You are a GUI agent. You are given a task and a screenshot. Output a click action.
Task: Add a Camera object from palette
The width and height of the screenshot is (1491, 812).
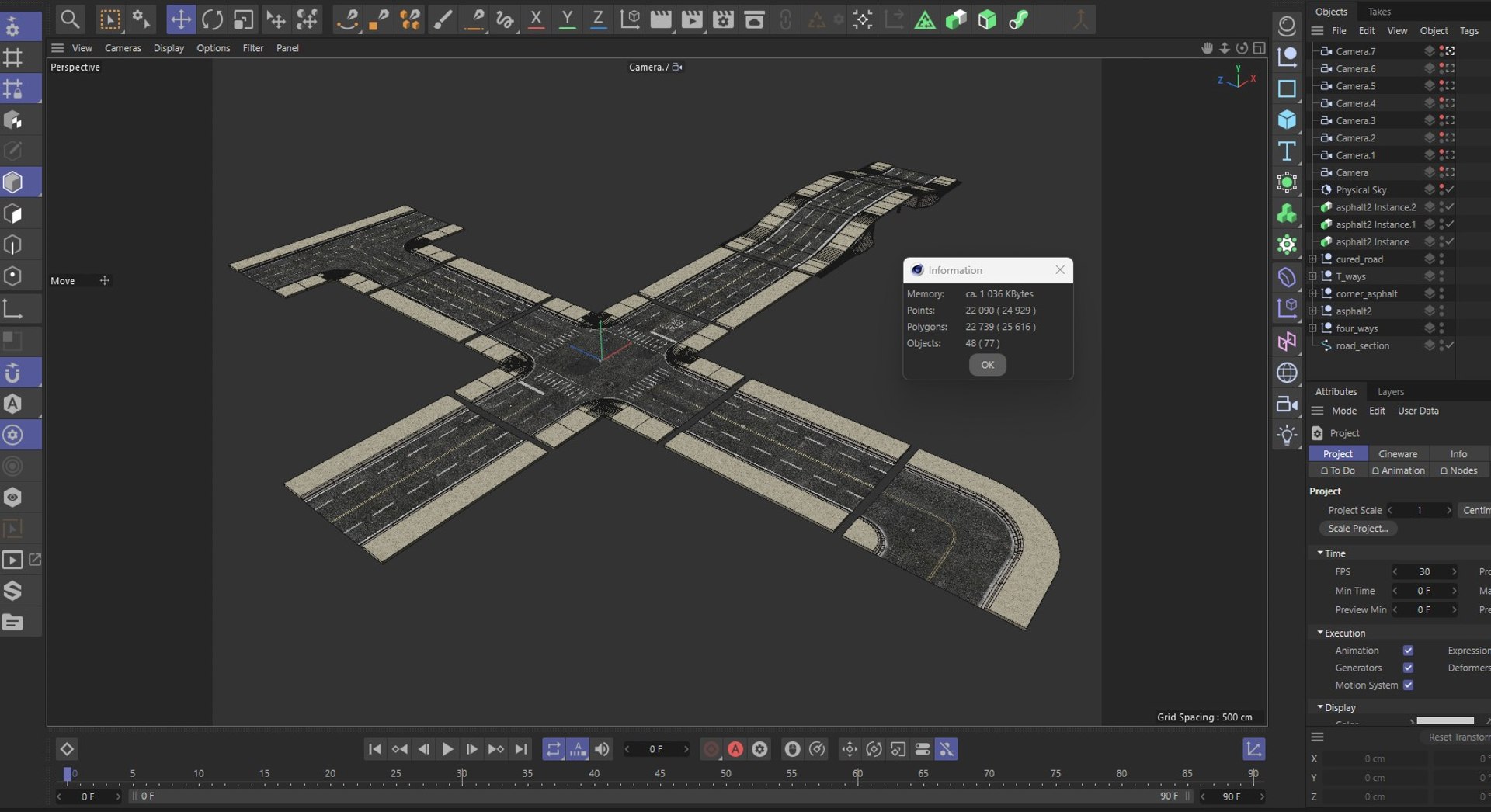pos(1287,404)
